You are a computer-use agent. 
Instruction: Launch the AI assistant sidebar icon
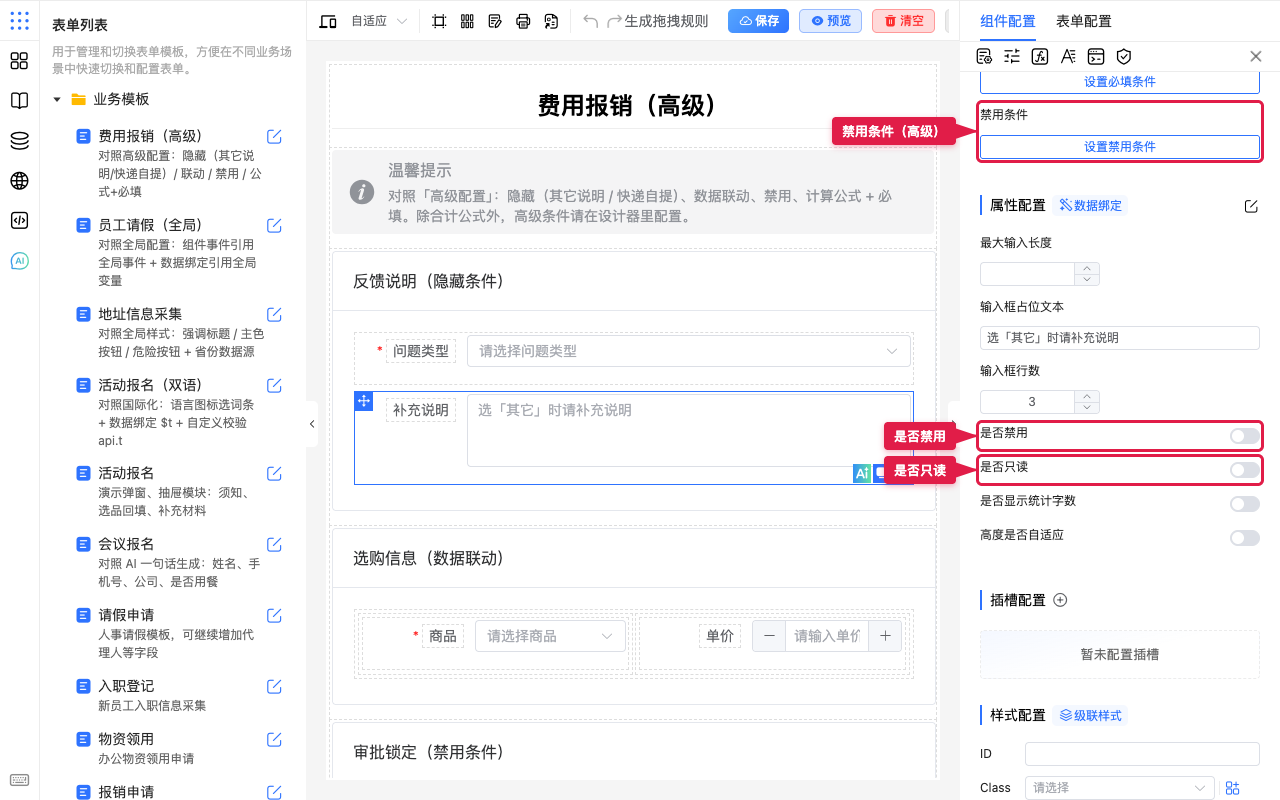point(19,261)
